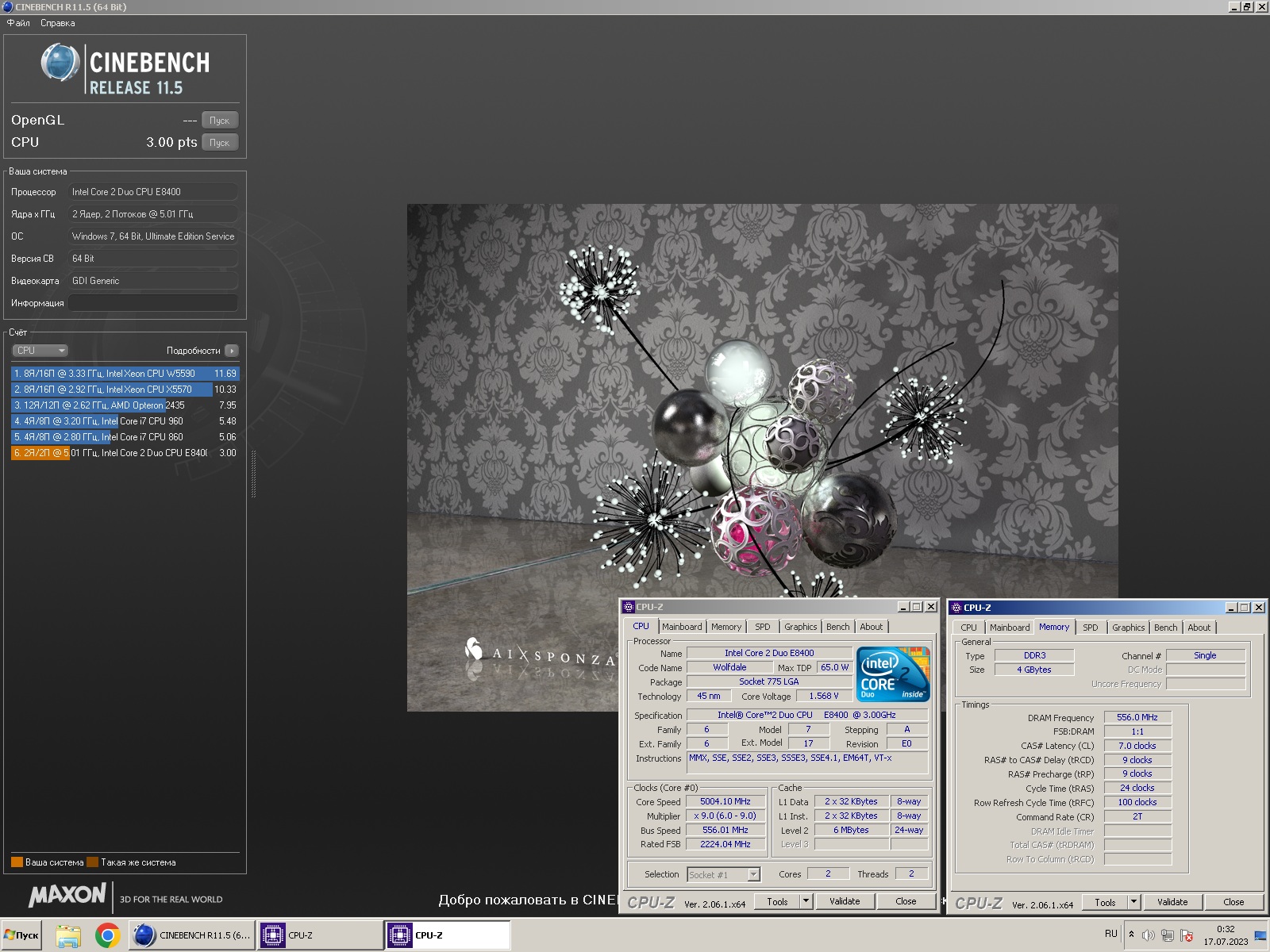This screenshot has width=1270, height=952.
Task: Switch to Mainboard tab in right CPU-Z
Action: point(1010,628)
